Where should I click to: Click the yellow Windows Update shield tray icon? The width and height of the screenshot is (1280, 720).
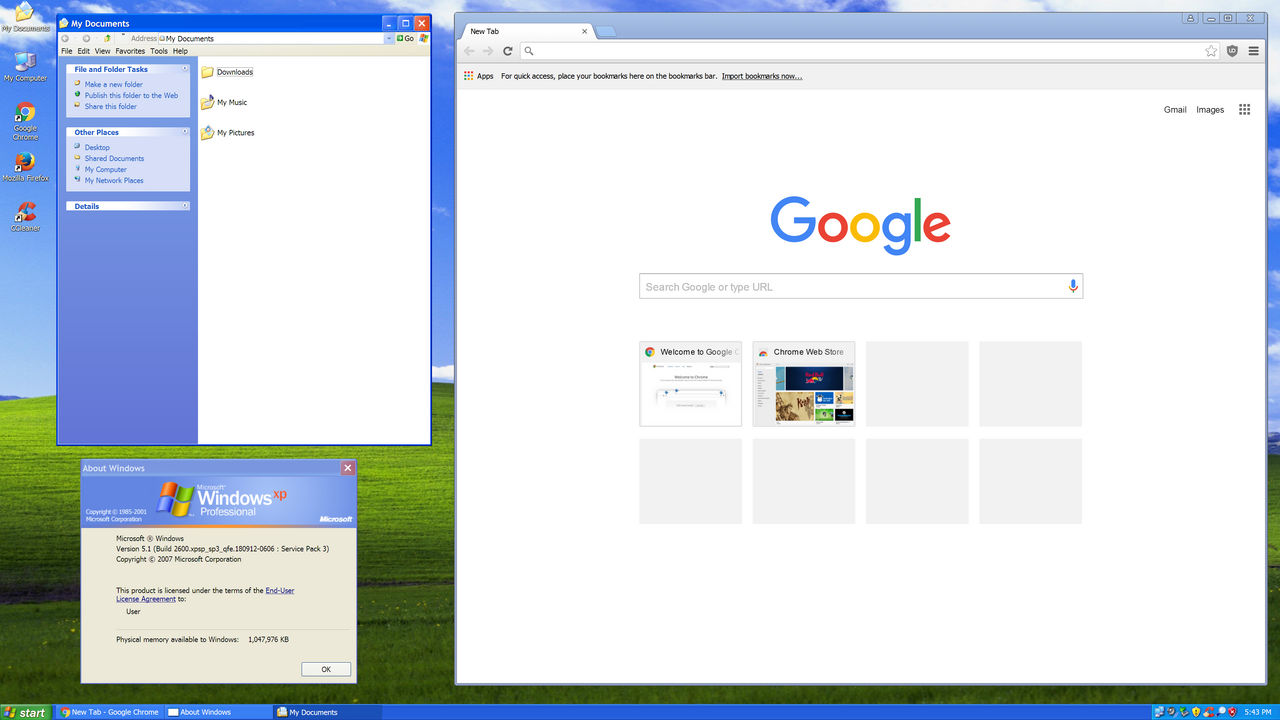pos(1196,712)
